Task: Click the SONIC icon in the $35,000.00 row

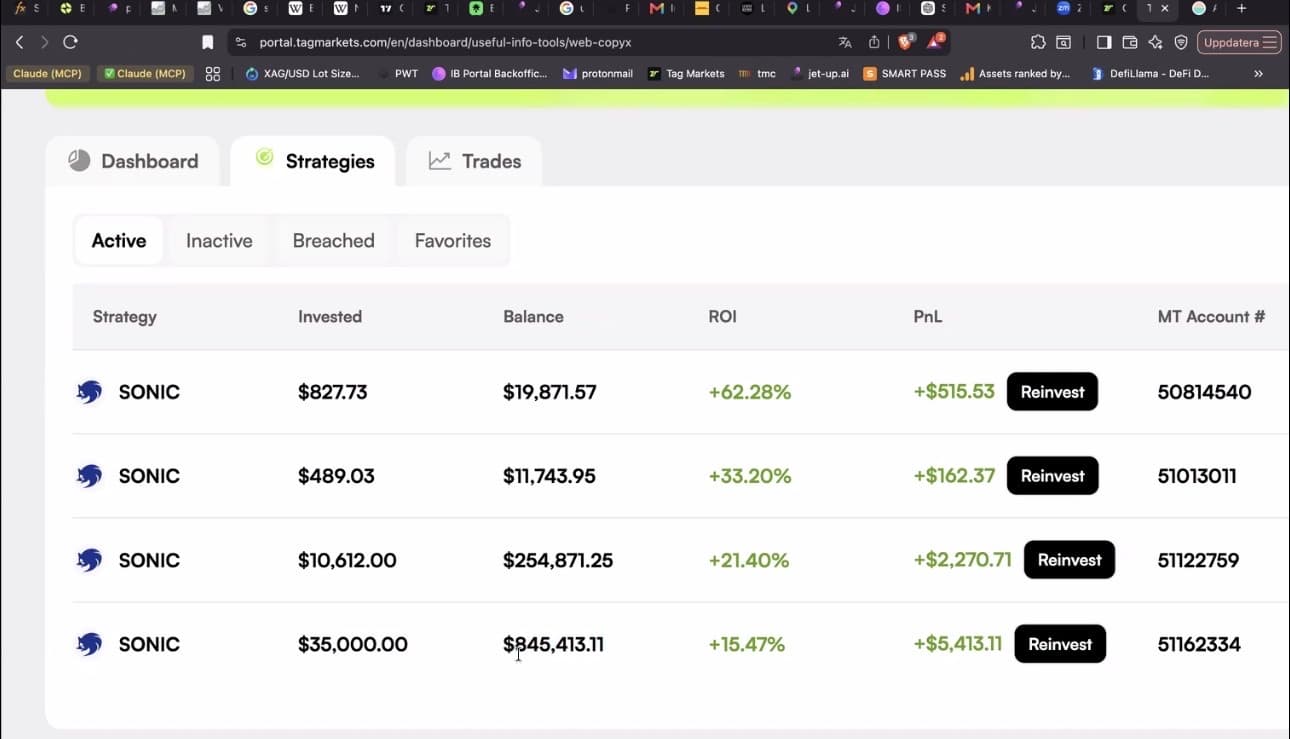Action: pyautogui.click(x=89, y=644)
